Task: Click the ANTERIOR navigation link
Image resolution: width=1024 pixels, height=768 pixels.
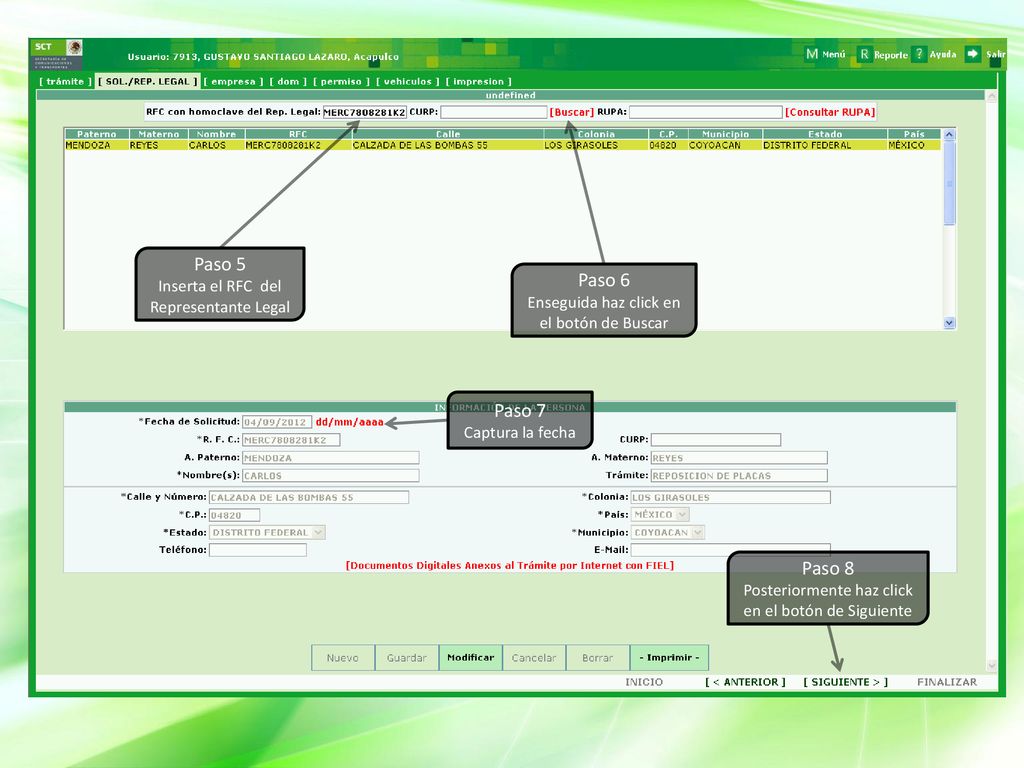Action: [745, 682]
